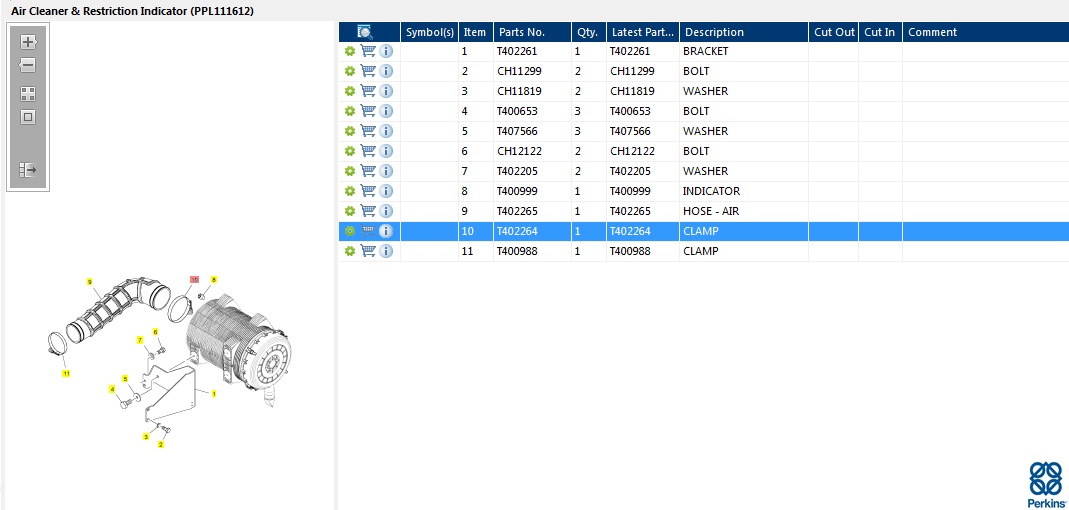Screen dimensions: 1069x510
Task: Show info for CLAMP T400988
Action: (x=386, y=251)
